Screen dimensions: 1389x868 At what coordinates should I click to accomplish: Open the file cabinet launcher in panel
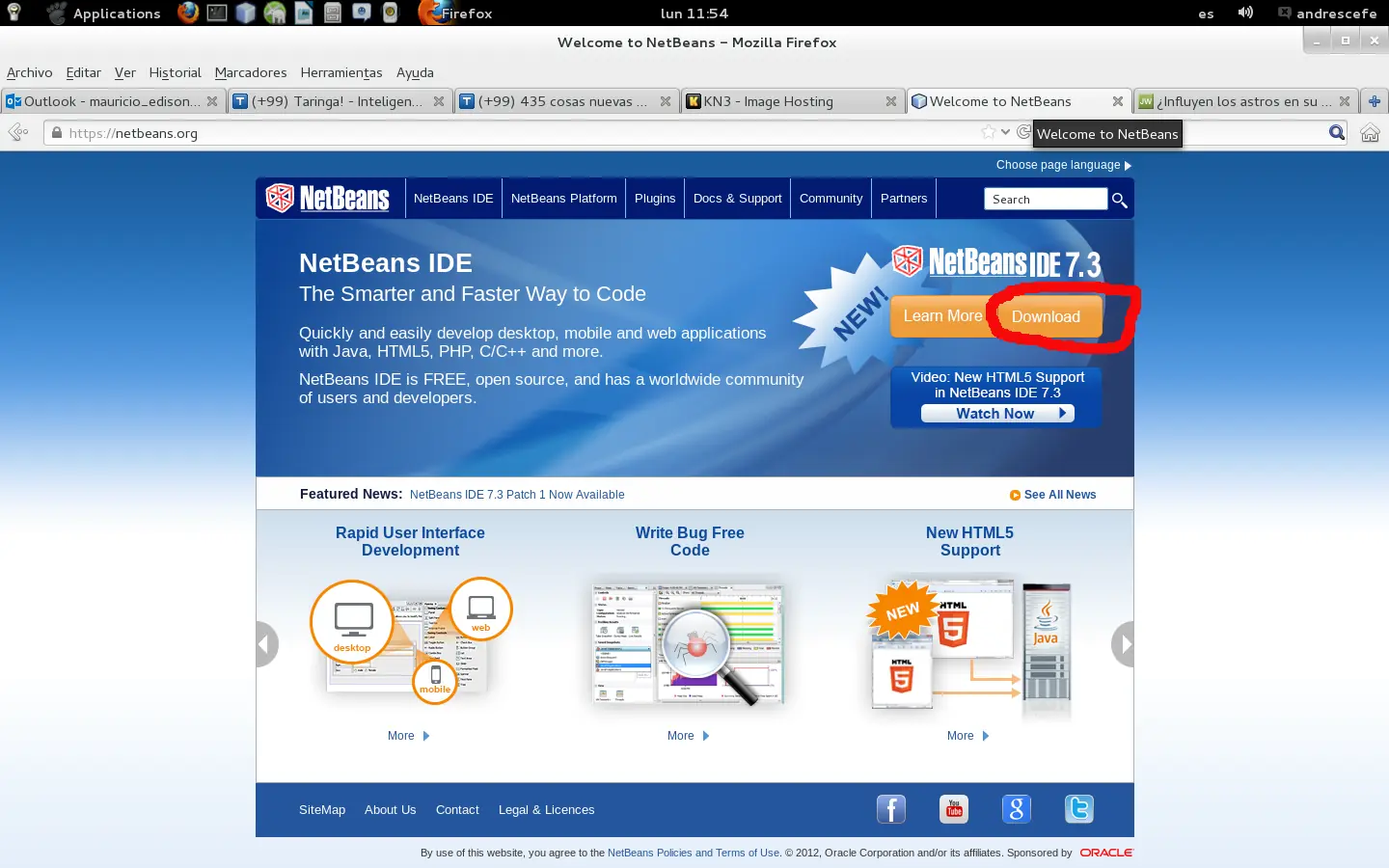click(x=333, y=13)
